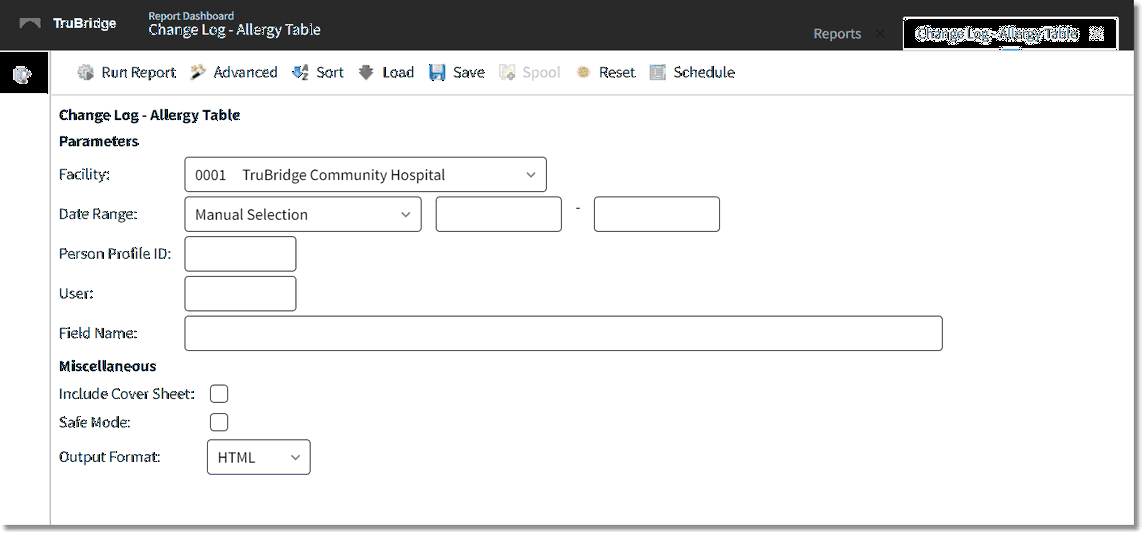Click the Load down-arrow icon

click(x=366, y=73)
